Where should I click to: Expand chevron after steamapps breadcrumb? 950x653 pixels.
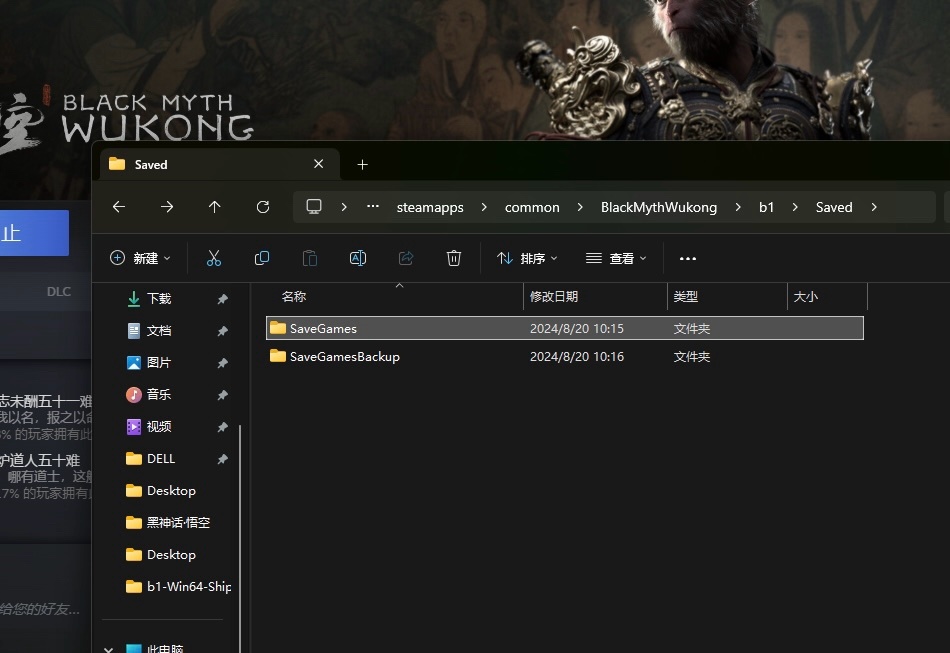(x=483, y=207)
